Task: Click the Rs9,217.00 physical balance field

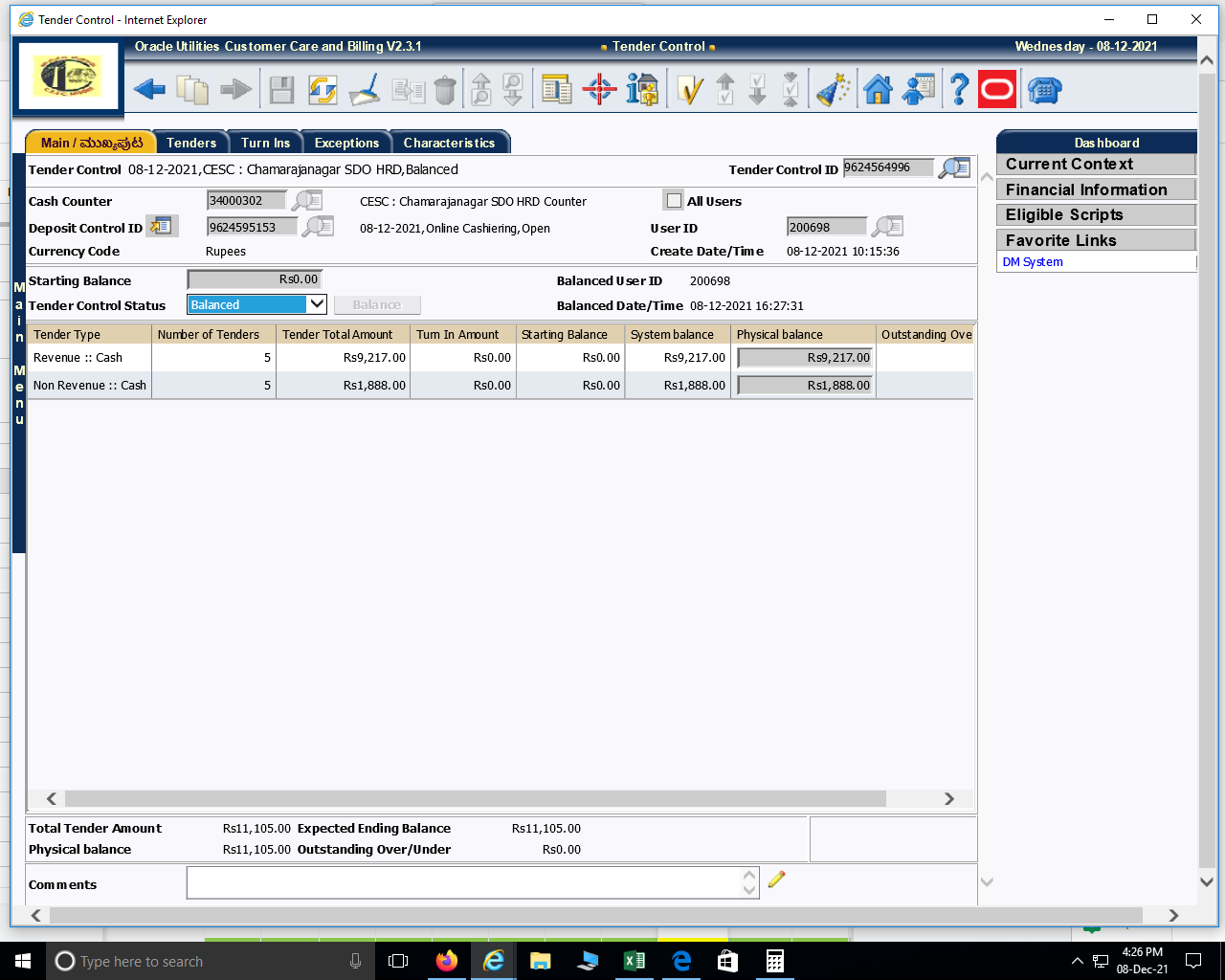Action: [x=805, y=358]
